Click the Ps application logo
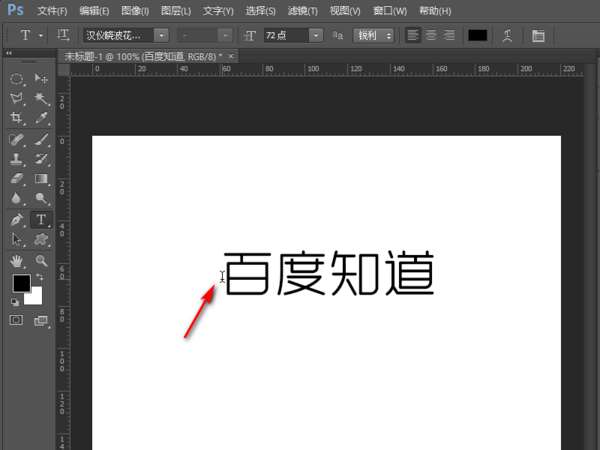This screenshot has height=450, width=600. pyautogui.click(x=15, y=9)
